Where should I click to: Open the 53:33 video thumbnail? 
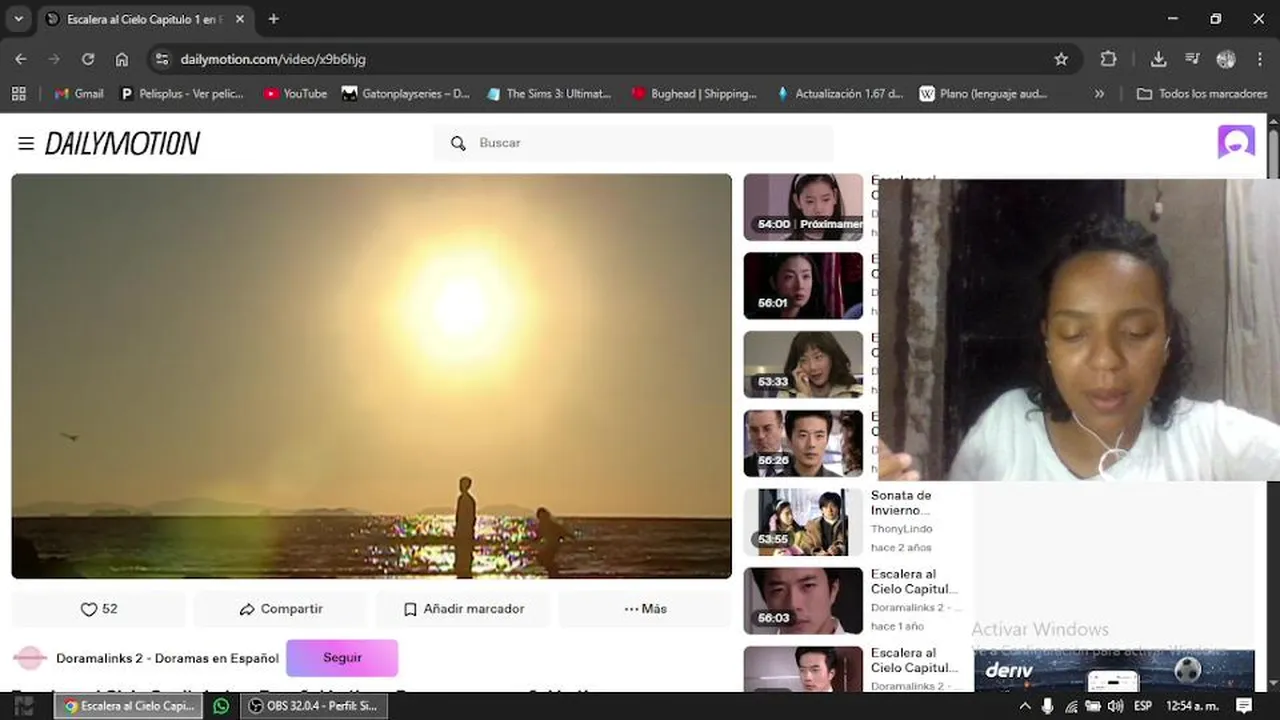(803, 365)
